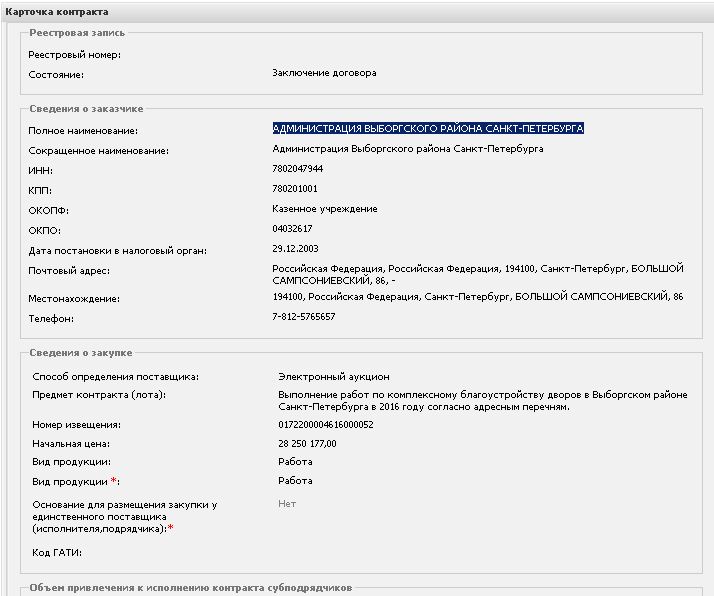714x596 pixels.
Task: Click the Реестровый номер label
Action: [74, 54]
